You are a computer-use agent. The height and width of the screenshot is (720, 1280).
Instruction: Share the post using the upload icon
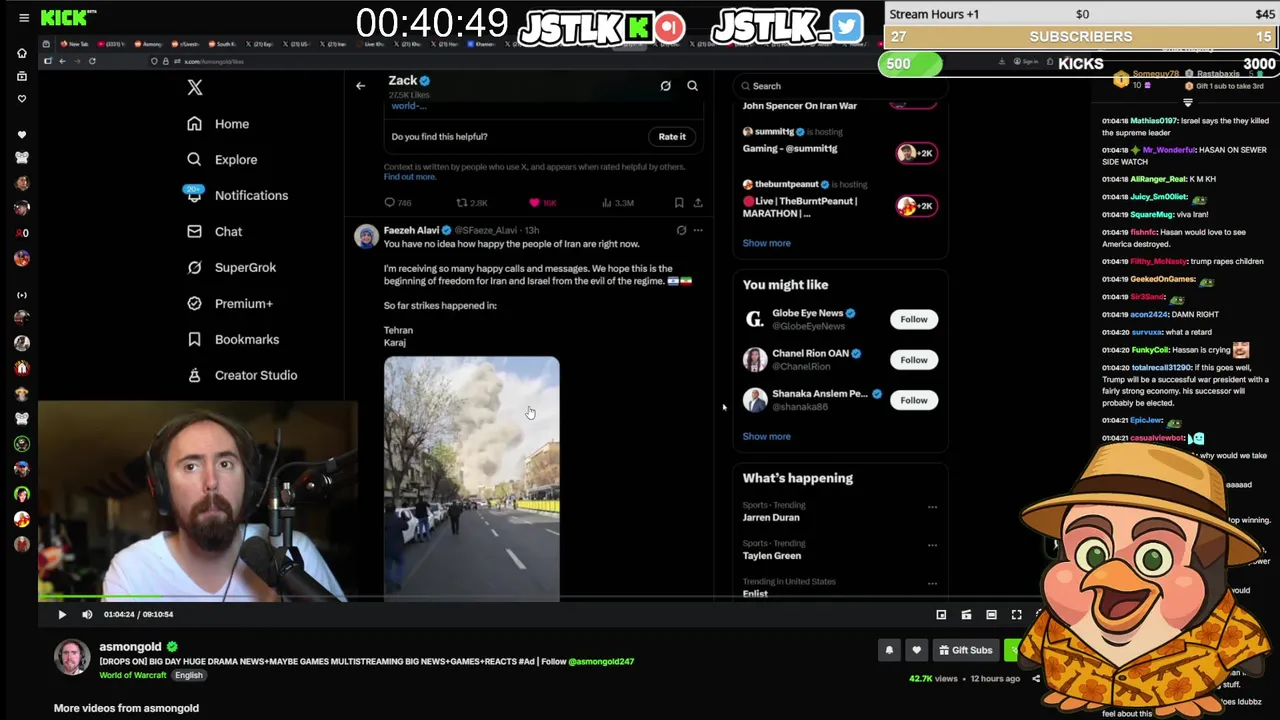[698, 203]
